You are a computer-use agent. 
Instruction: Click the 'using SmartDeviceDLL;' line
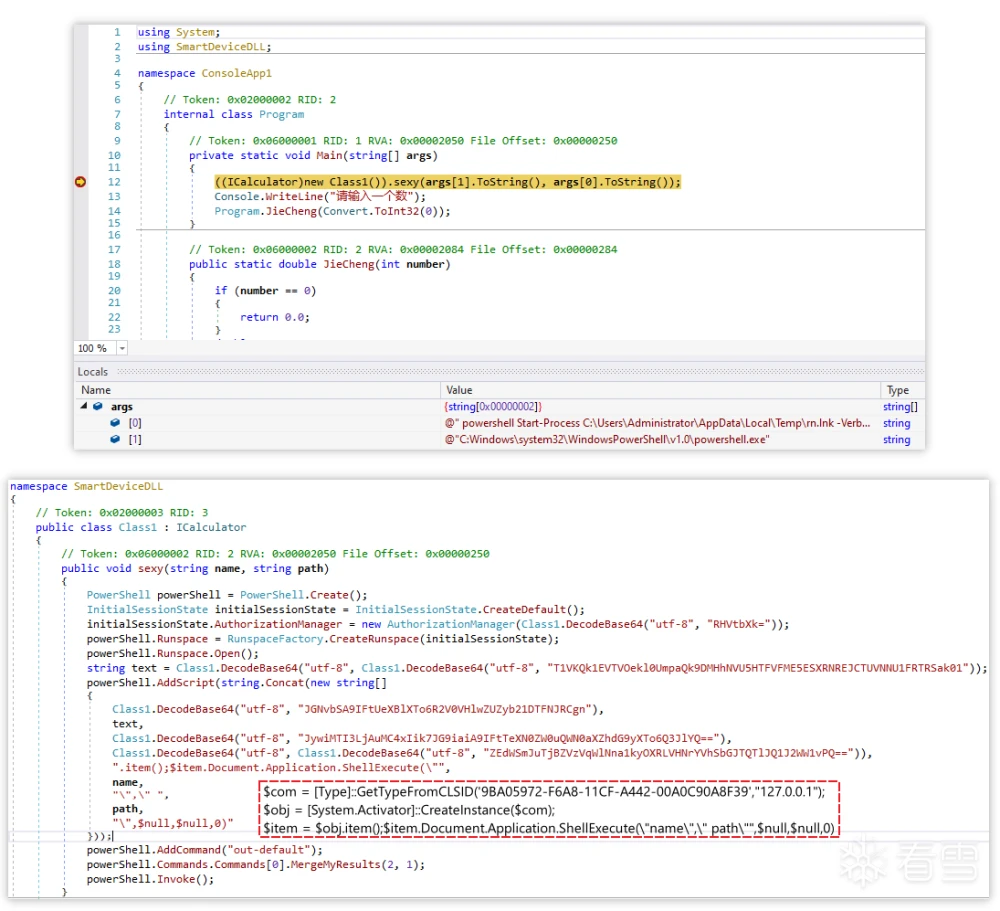click(x=205, y=47)
